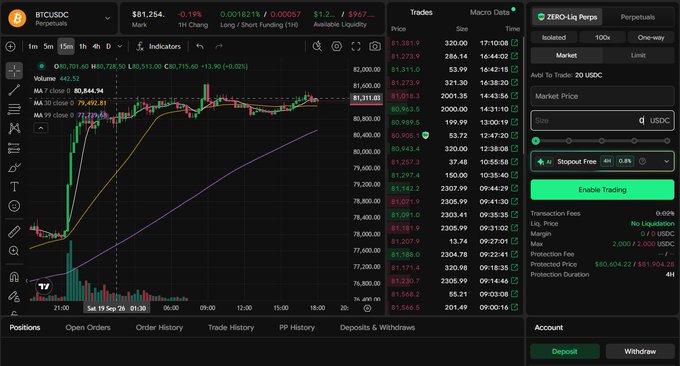Set the chart timeframe to 1h
This screenshot has width=680, height=366.
point(83,46)
